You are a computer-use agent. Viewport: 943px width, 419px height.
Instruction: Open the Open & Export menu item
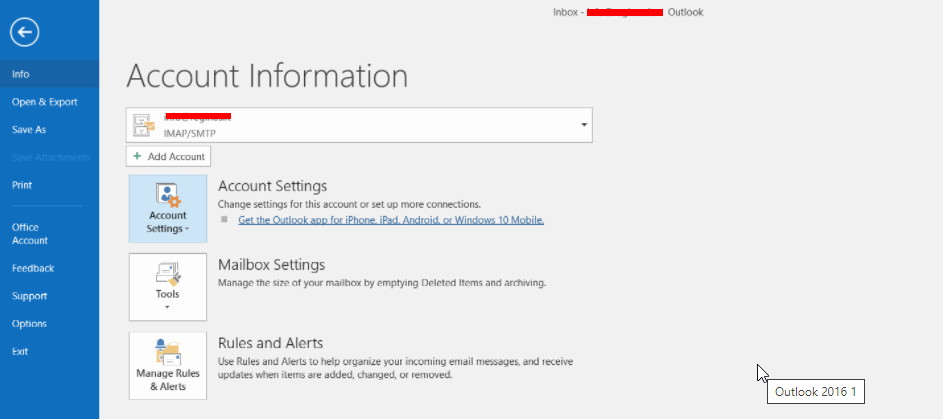point(44,102)
